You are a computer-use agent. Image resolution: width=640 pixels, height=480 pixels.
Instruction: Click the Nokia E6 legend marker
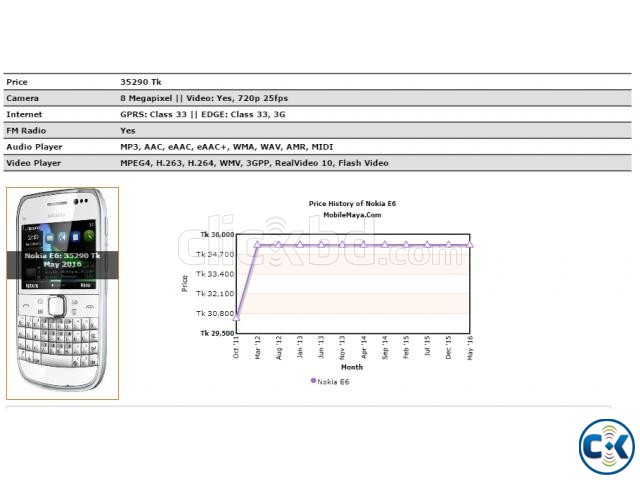[x=313, y=381]
